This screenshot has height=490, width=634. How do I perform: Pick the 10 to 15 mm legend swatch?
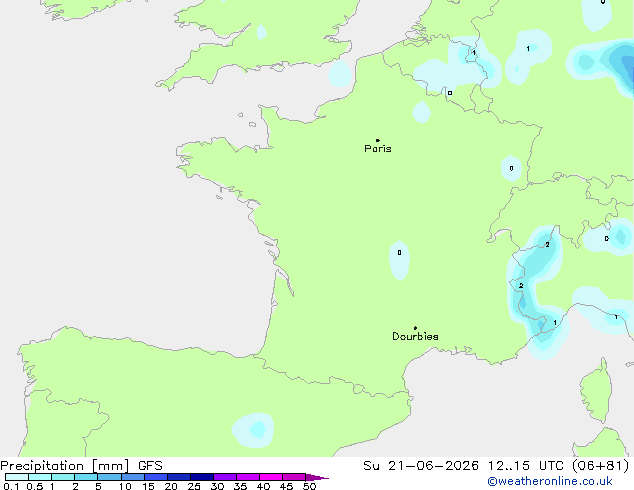pos(133,477)
